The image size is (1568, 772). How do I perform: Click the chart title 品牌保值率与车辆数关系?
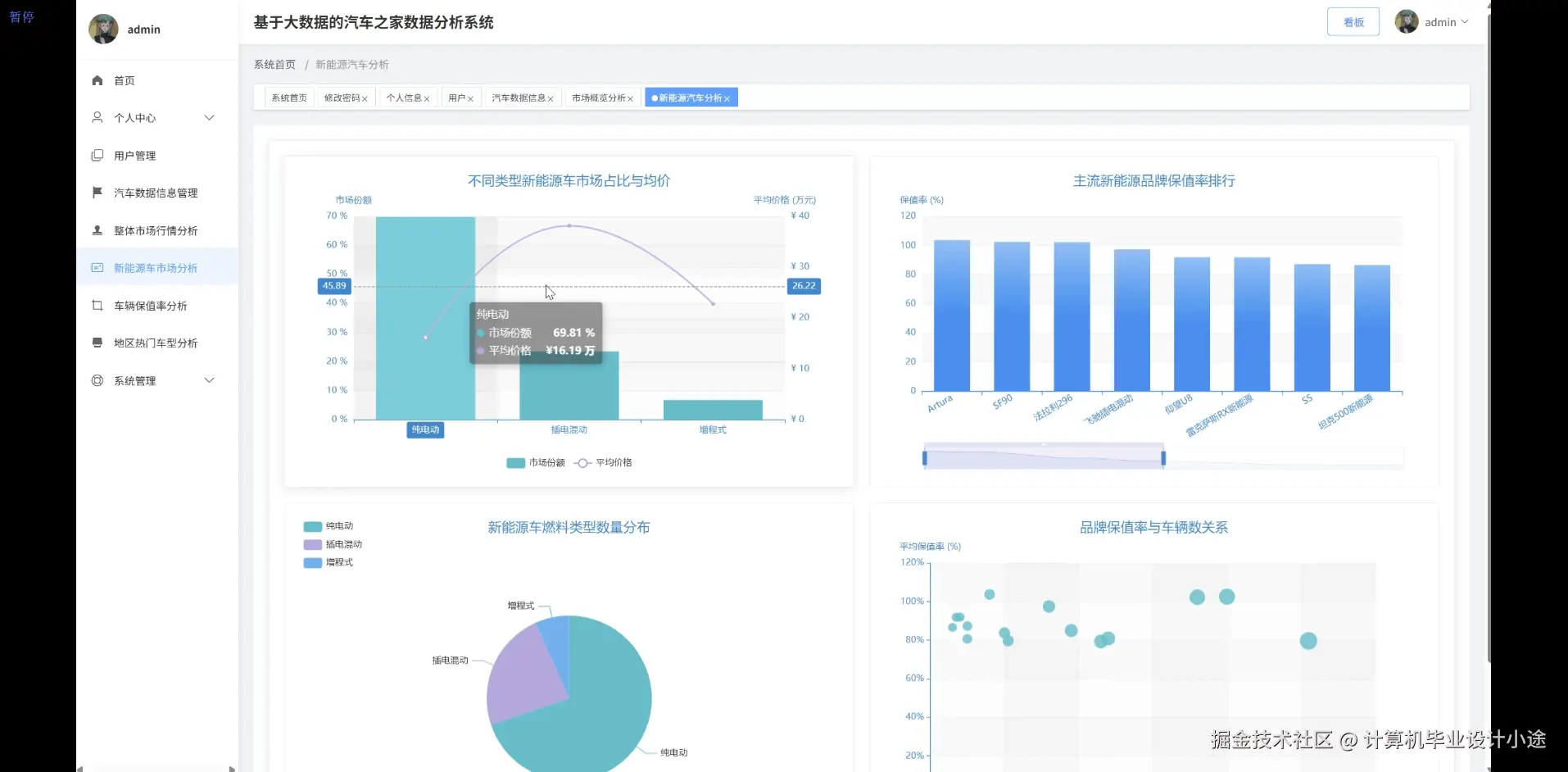click(1153, 527)
